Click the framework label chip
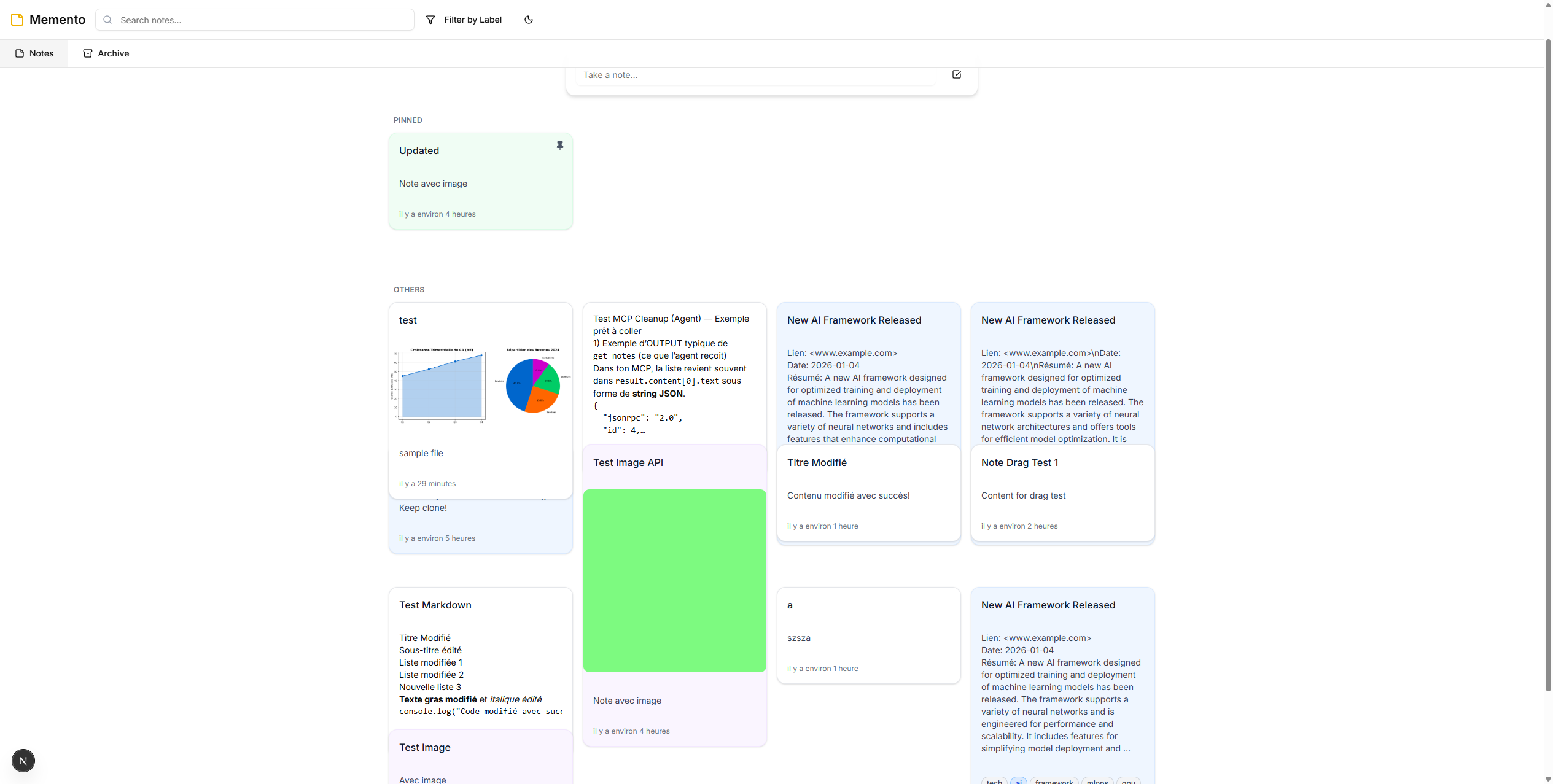Screen dimensions: 1553x784 click(1053, 781)
